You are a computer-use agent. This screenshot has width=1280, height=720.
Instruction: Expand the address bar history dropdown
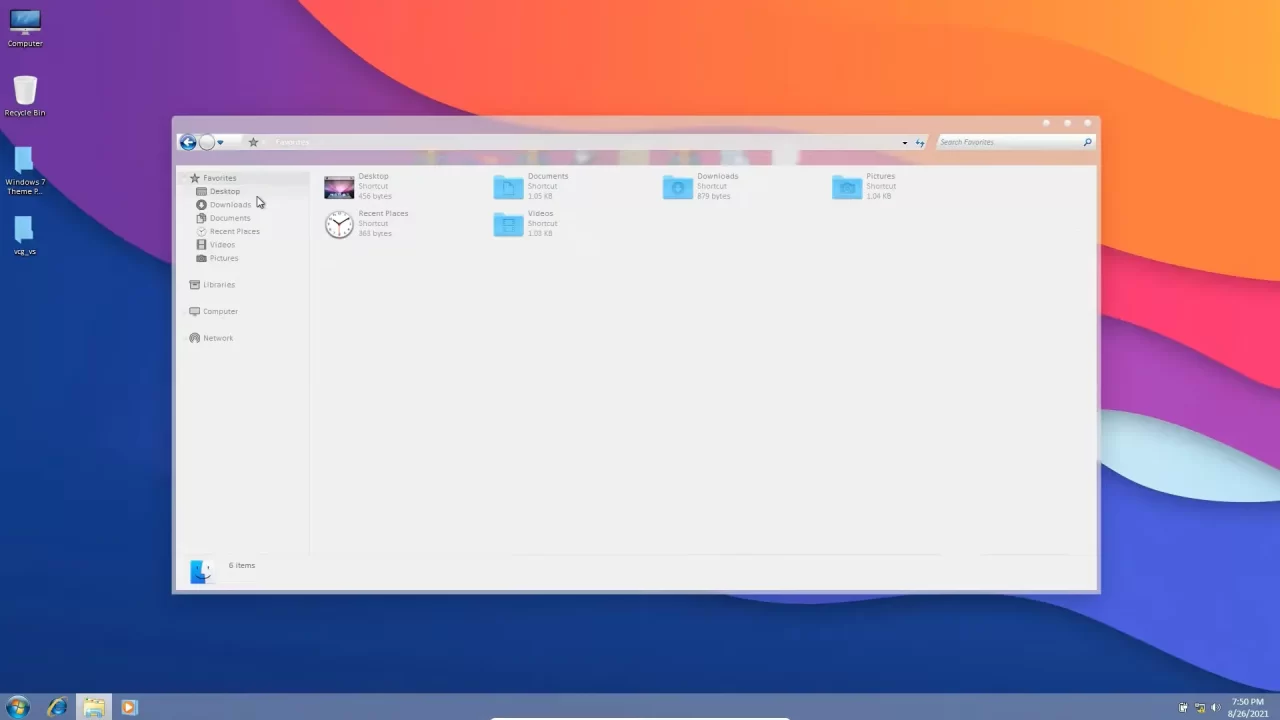(905, 143)
